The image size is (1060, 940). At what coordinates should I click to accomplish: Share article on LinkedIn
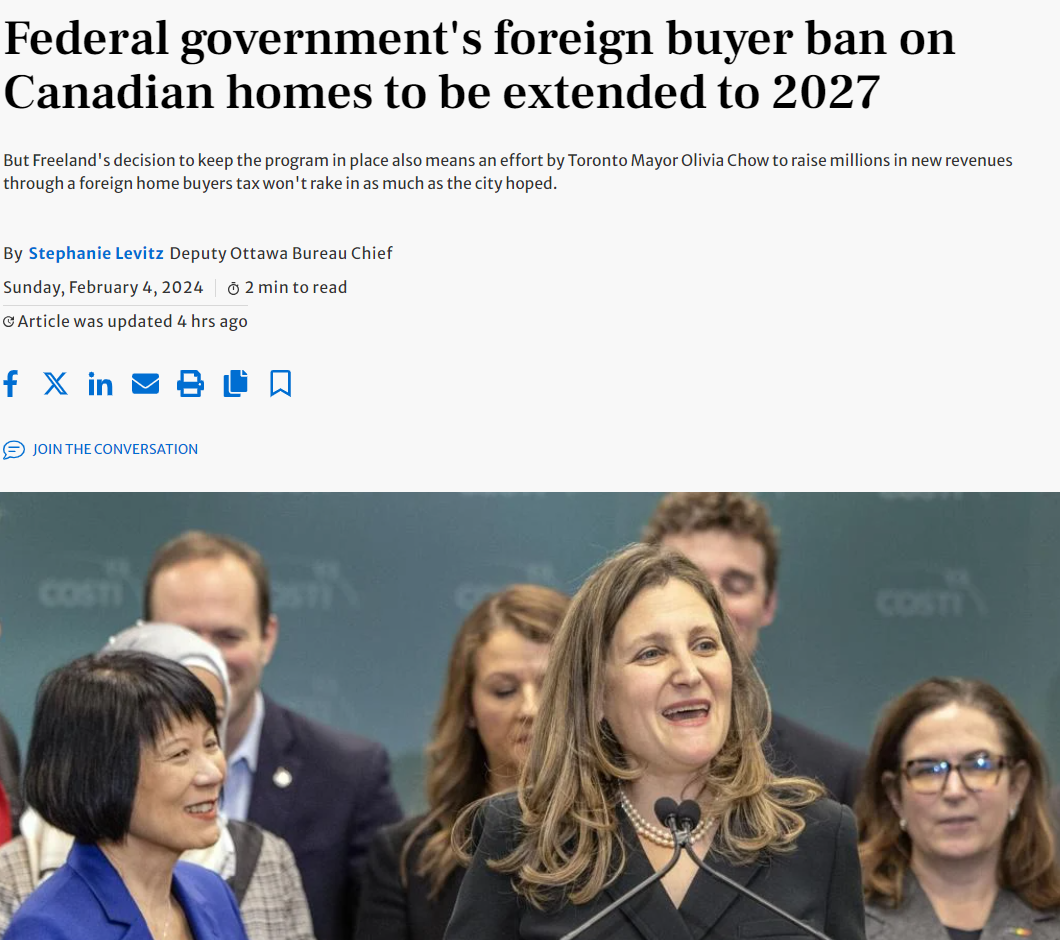coord(100,383)
